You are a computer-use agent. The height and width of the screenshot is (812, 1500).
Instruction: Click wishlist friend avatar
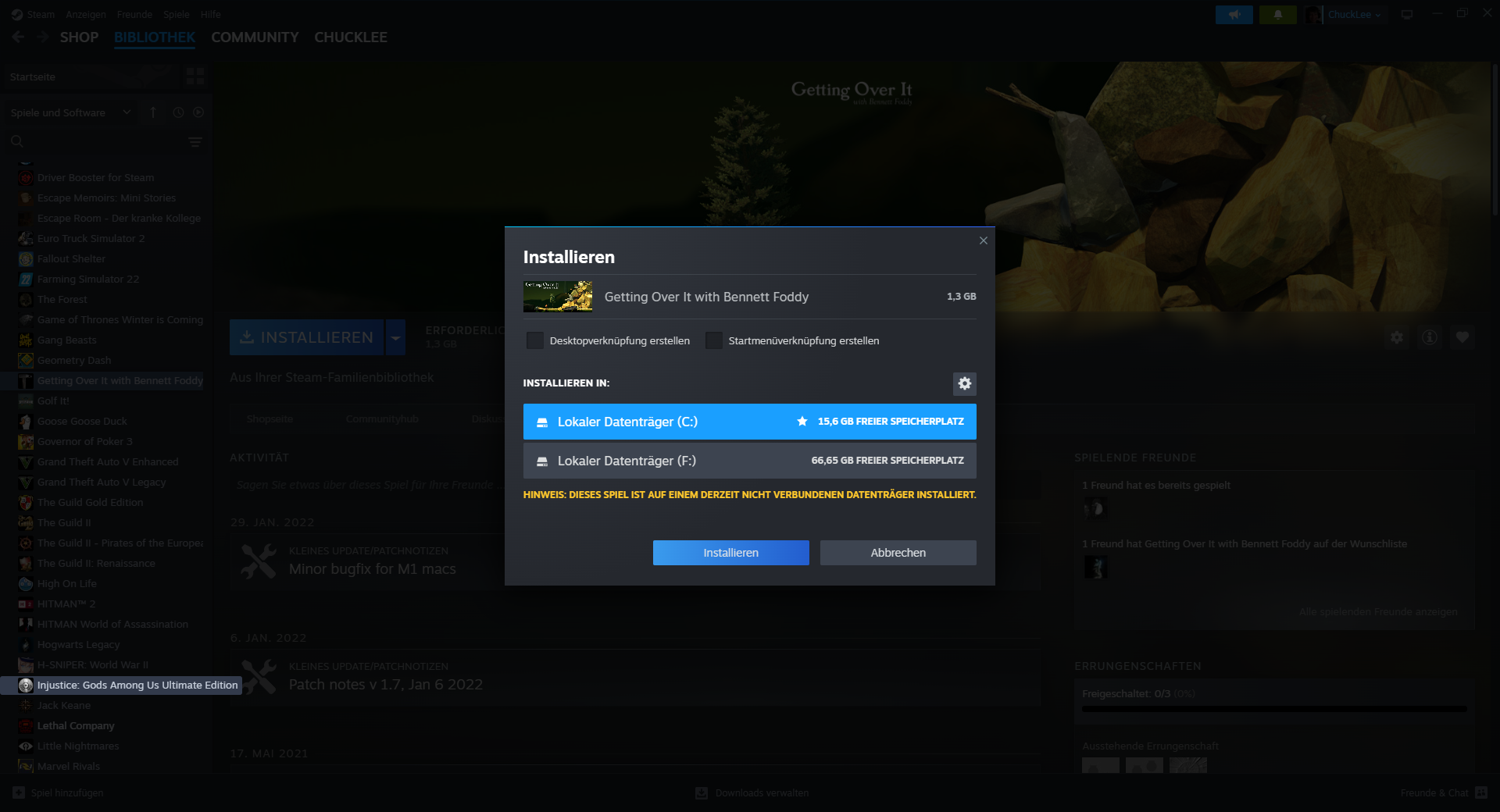1095,568
